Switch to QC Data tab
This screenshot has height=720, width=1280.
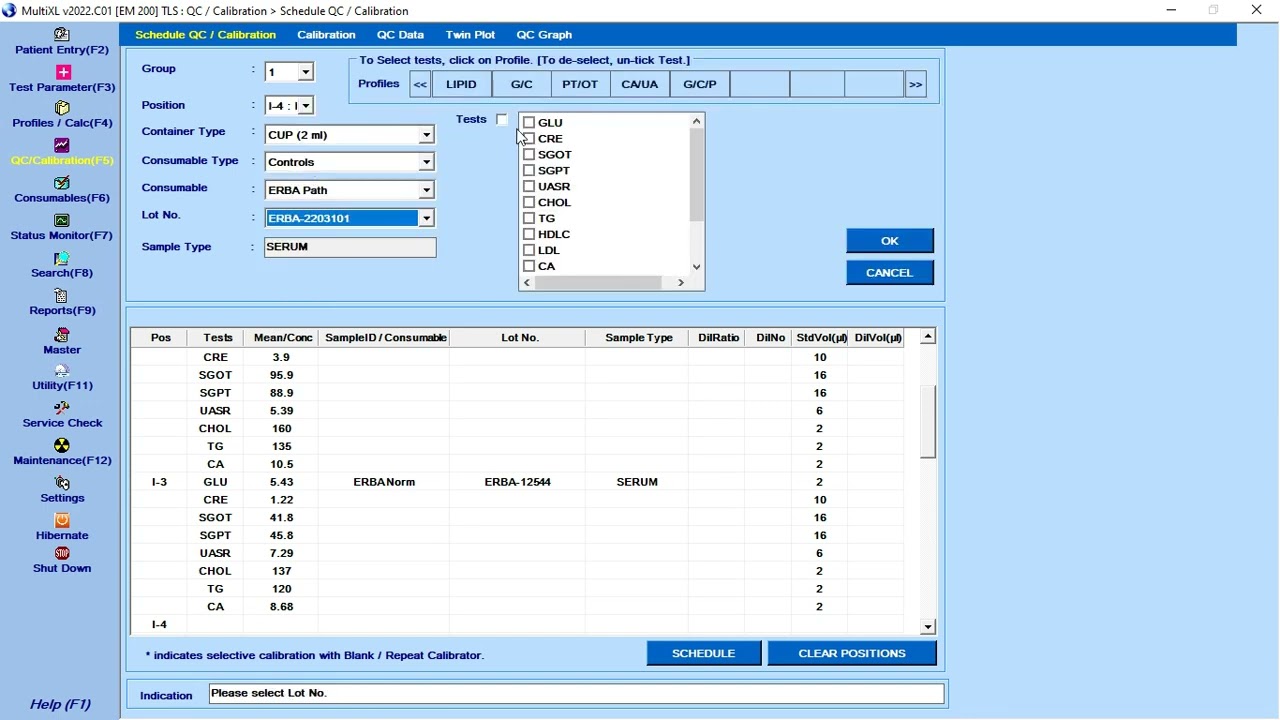click(x=400, y=35)
